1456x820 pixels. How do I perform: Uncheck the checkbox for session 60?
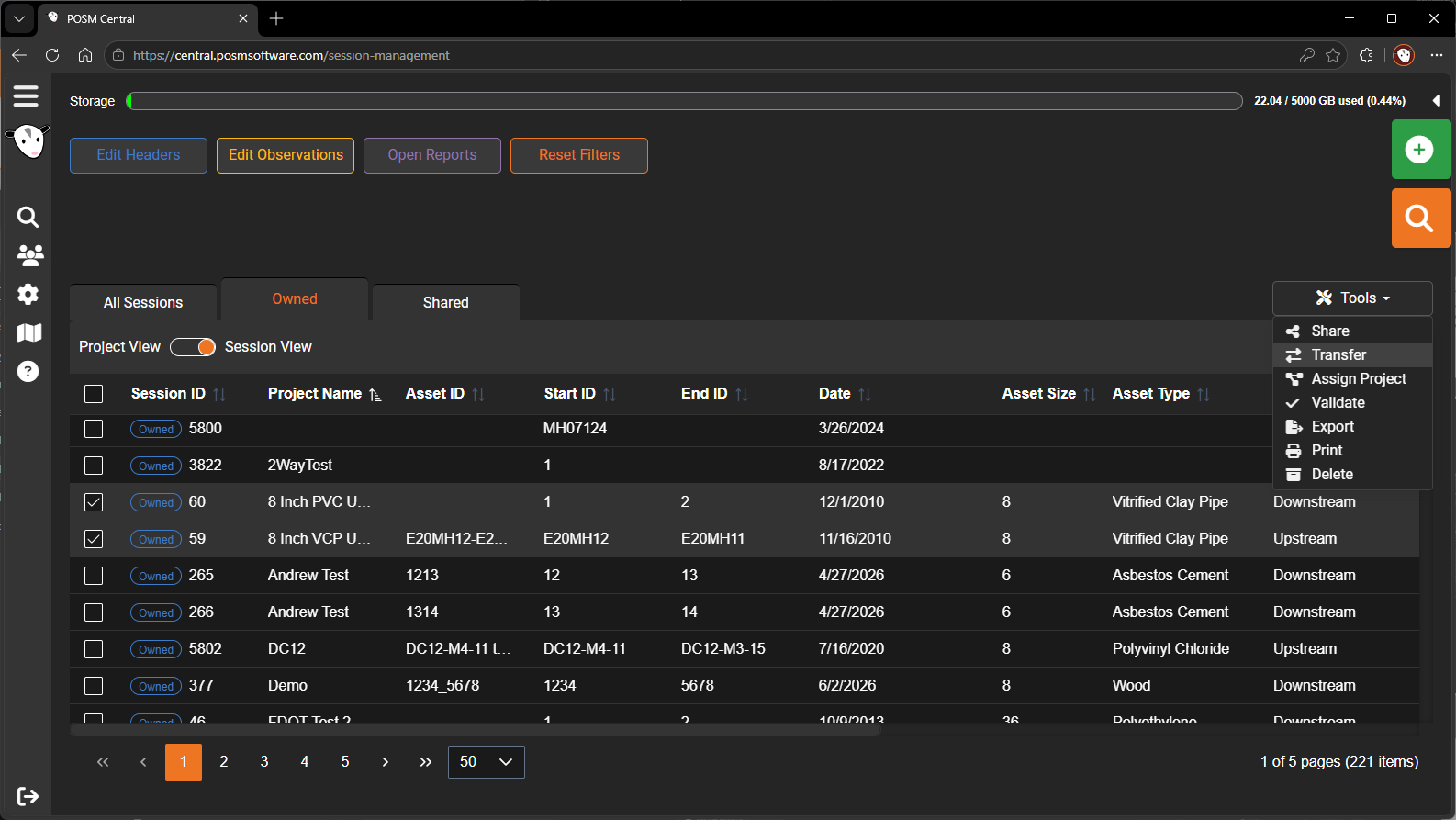coord(94,502)
